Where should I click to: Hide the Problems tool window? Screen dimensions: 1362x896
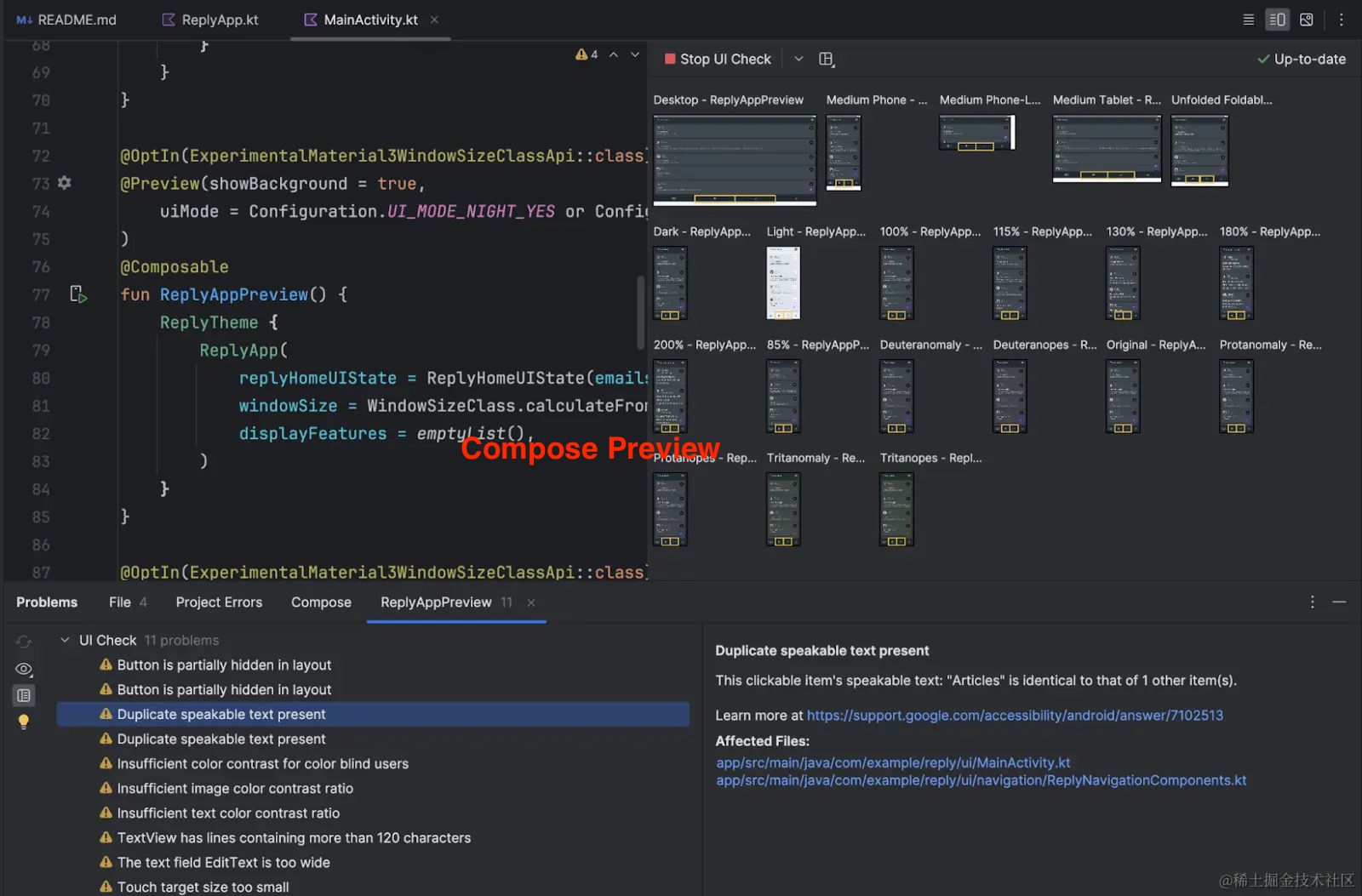(x=1339, y=602)
